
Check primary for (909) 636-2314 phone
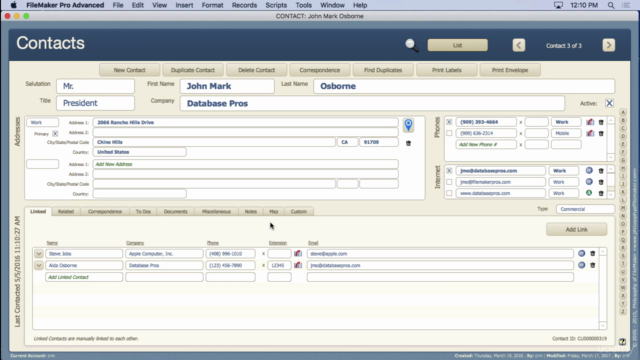pos(449,133)
